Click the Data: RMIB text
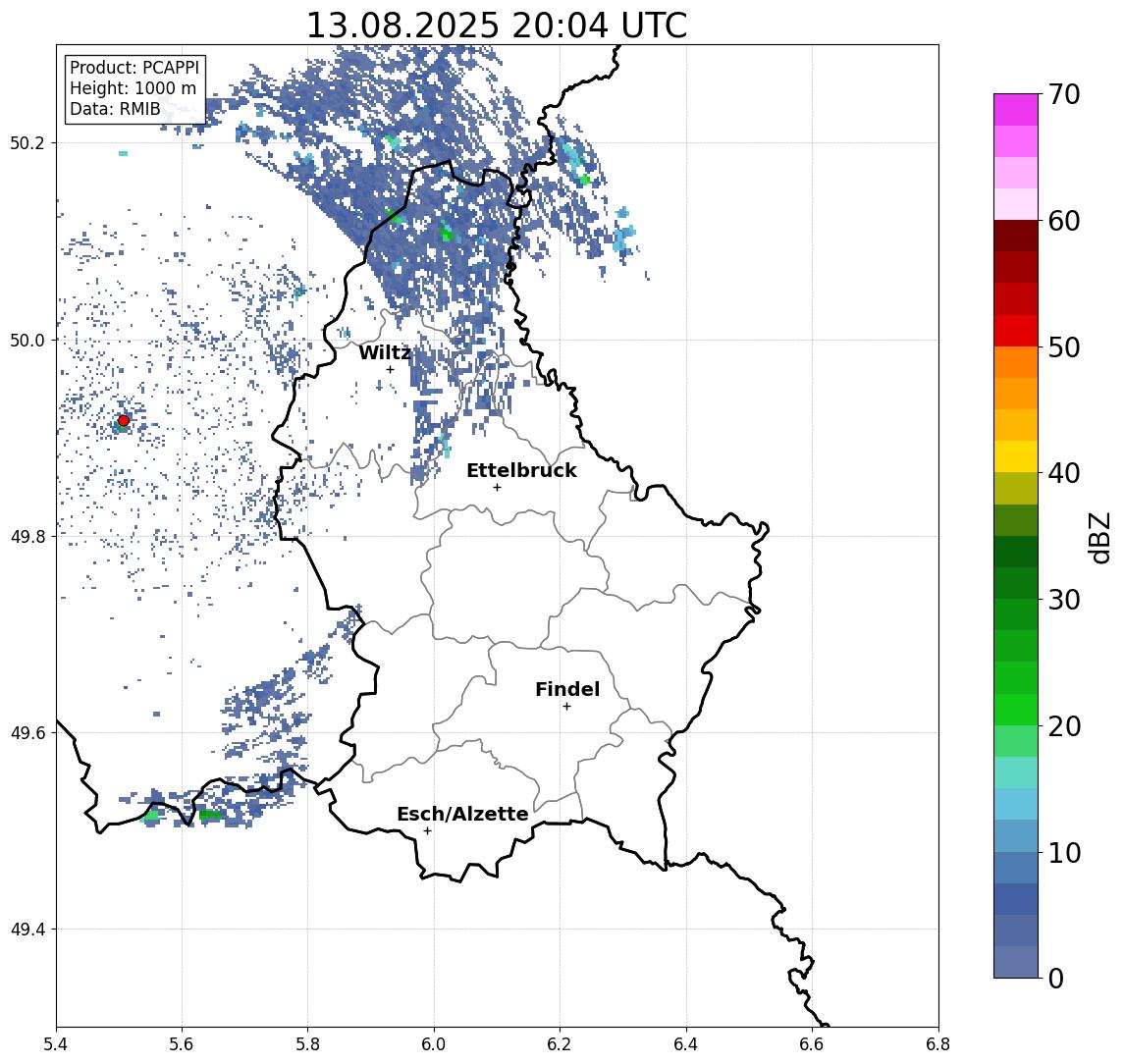 pyautogui.click(x=115, y=109)
